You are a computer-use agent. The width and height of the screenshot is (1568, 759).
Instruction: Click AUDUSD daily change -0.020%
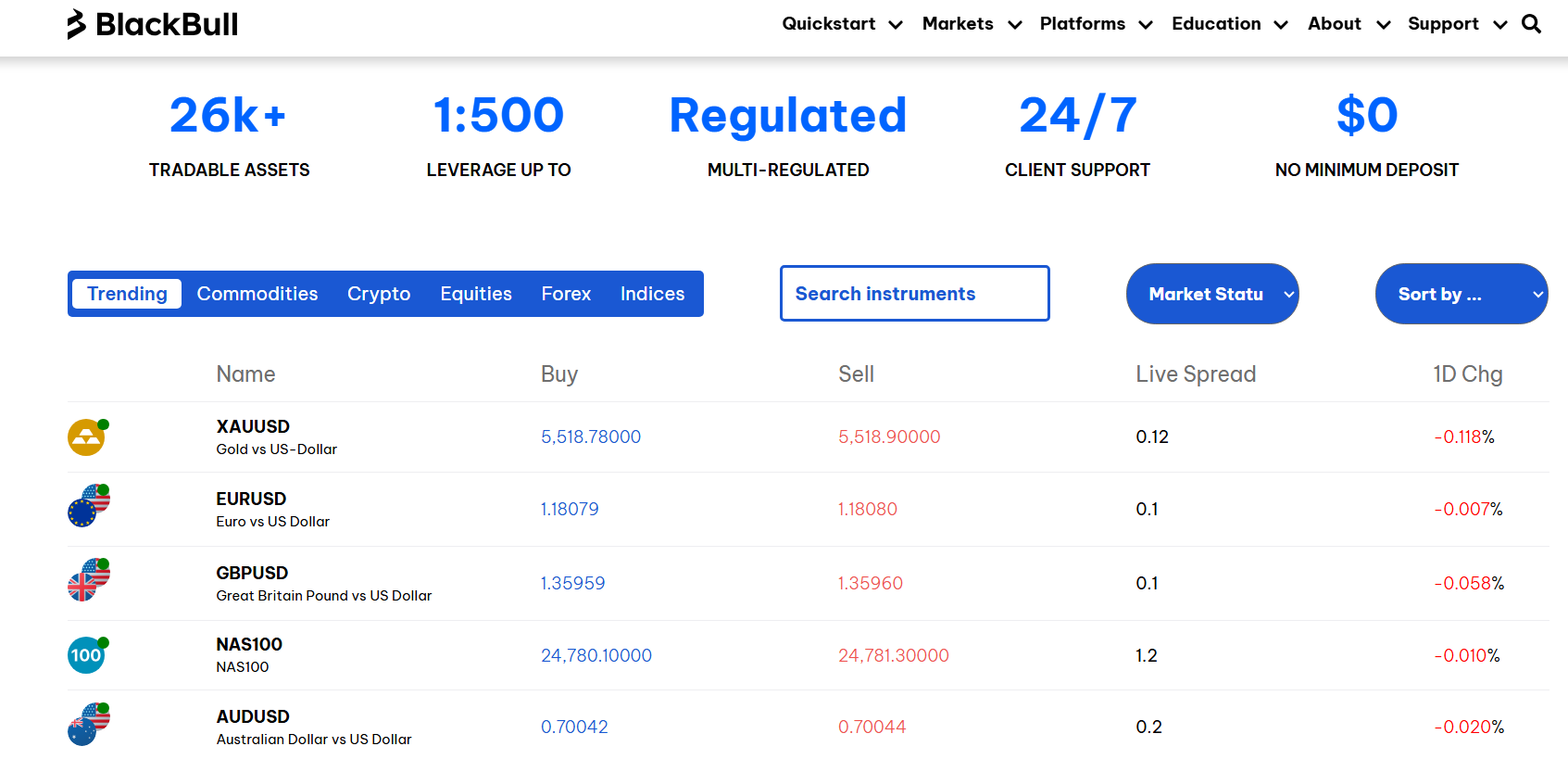[x=1469, y=727]
